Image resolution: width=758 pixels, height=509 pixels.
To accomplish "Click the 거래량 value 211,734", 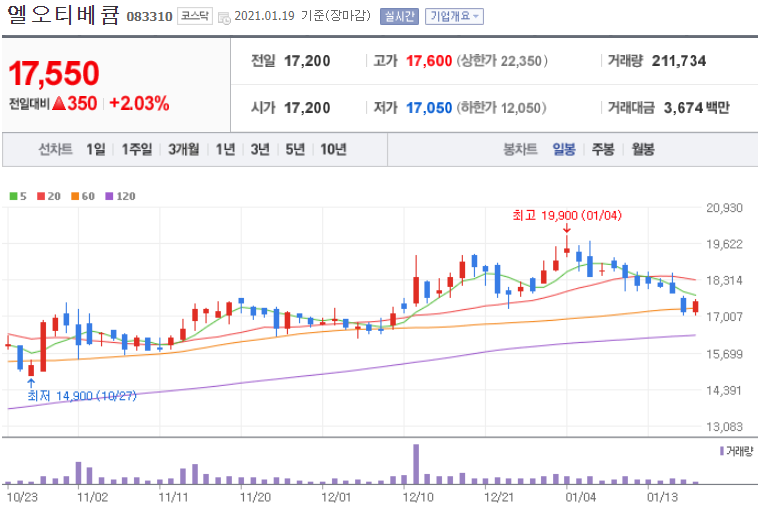I will (x=679, y=61).
